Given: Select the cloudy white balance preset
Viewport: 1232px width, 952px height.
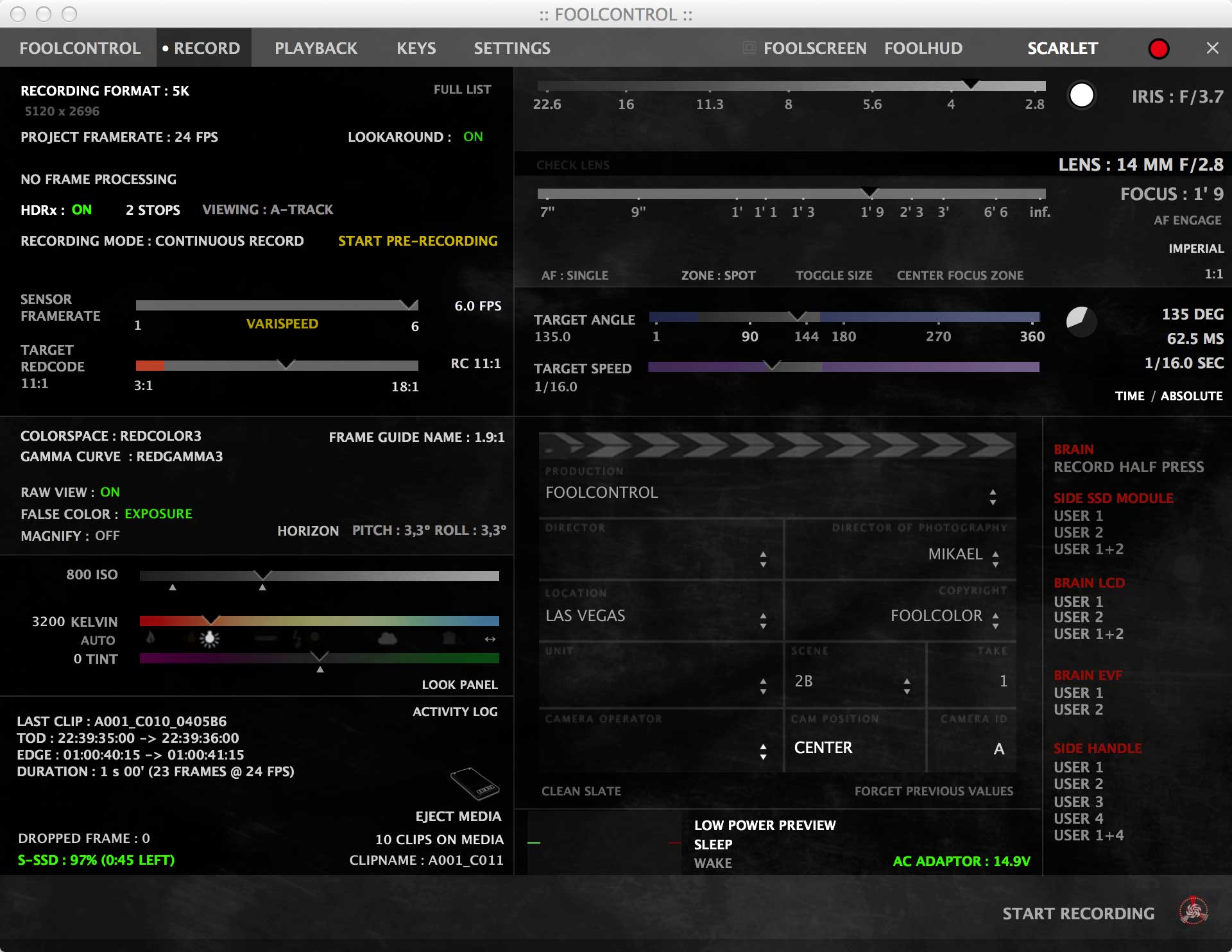Looking at the screenshot, I should pos(388,638).
